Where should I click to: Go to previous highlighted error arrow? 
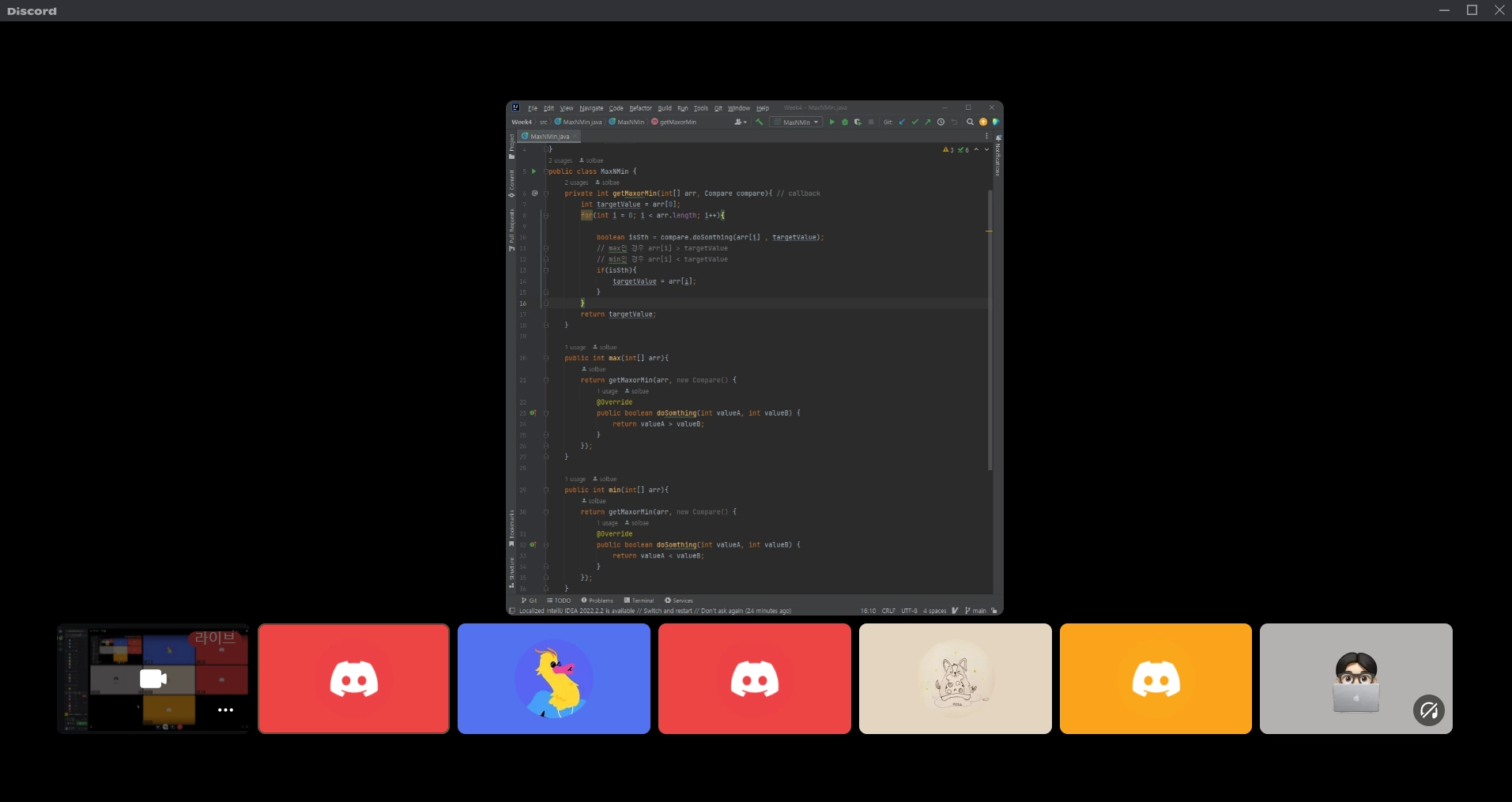pos(976,150)
